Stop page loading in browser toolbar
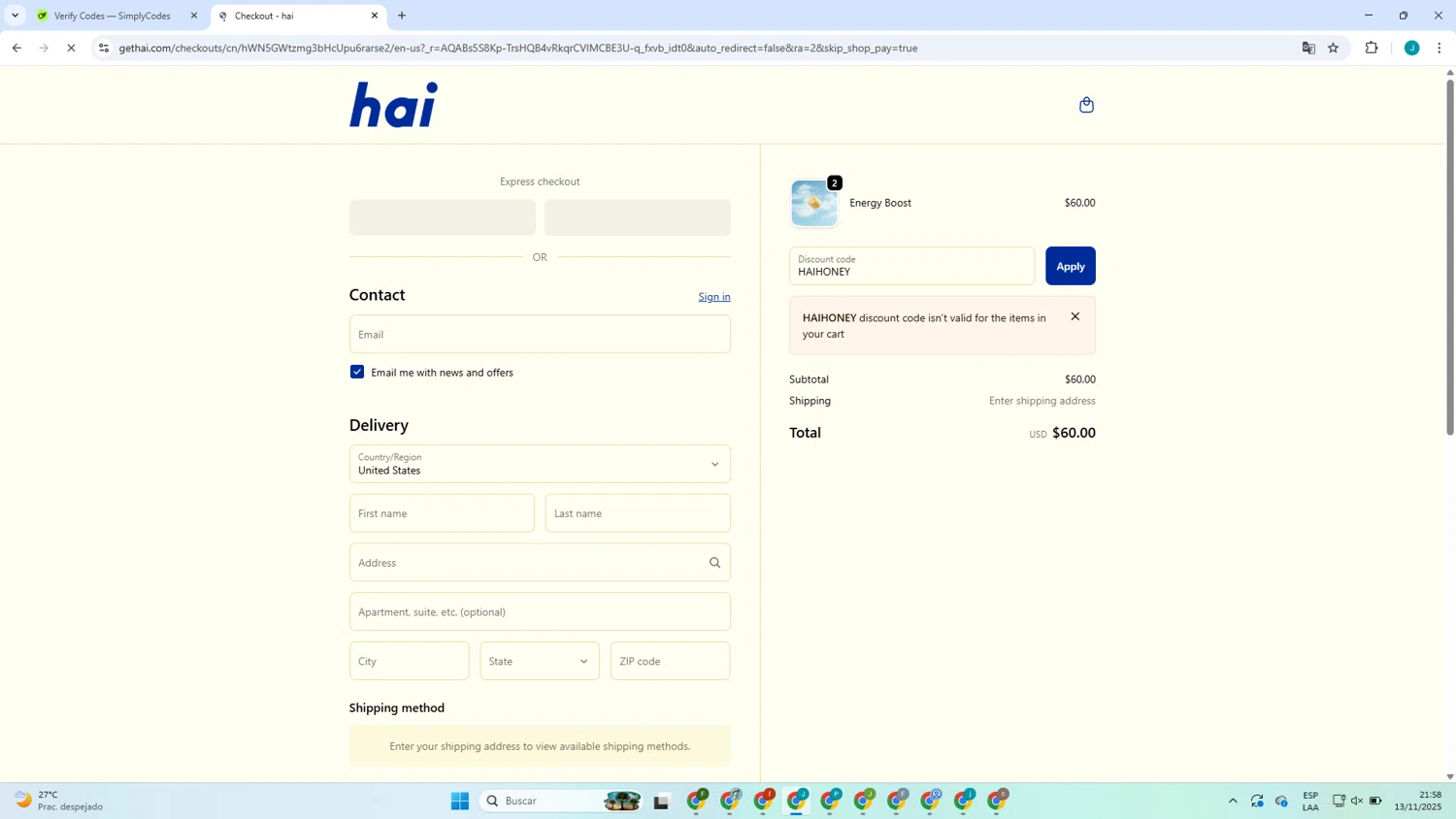The image size is (1456, 819). pyautogui.click(x=71, y=48)
